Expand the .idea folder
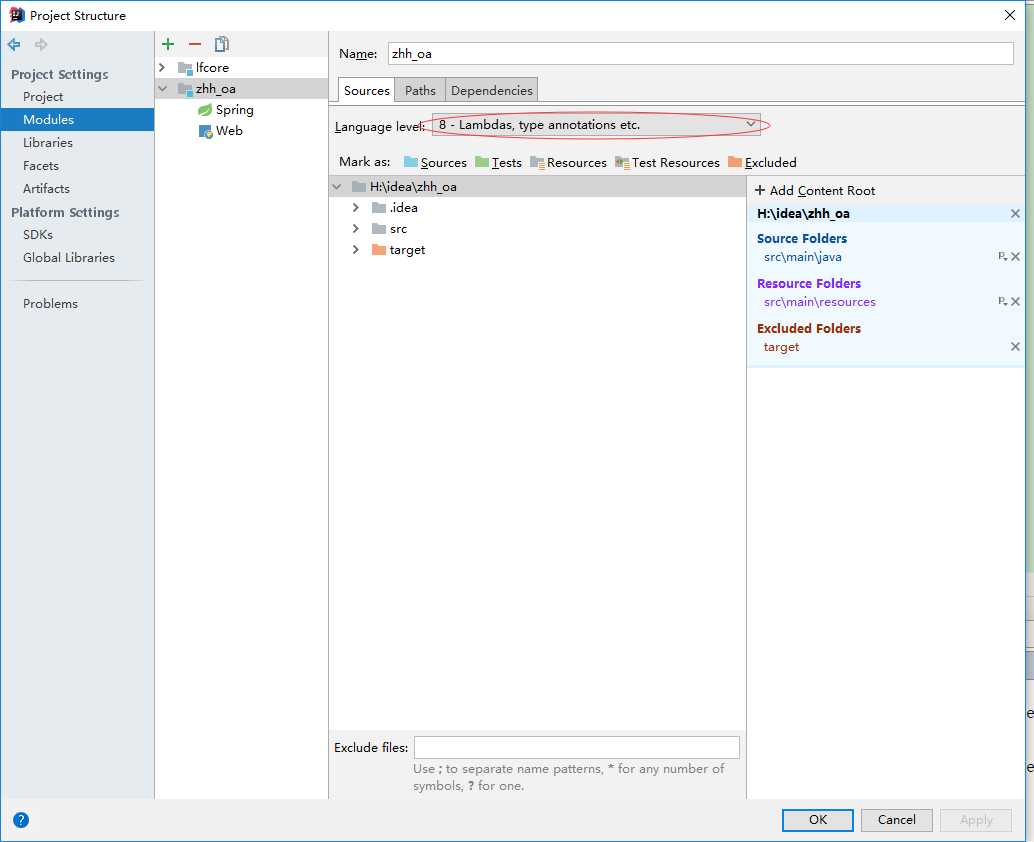The height and width of the screenshot is (842, 1034). 356,208
